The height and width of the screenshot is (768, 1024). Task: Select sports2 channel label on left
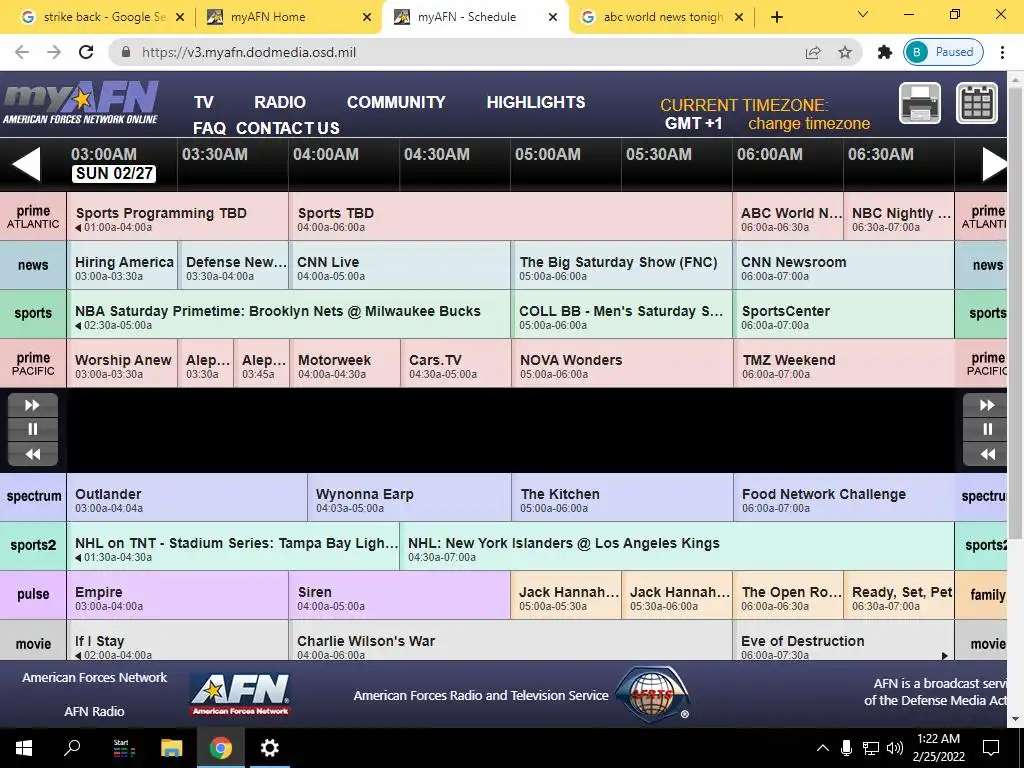click(x=33, y=545)
